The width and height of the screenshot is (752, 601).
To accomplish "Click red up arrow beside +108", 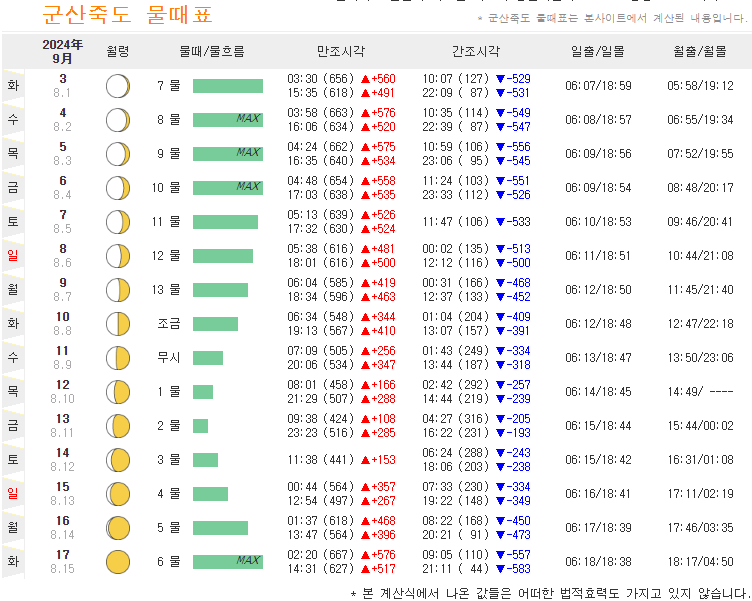I will (x=365, y=419).
